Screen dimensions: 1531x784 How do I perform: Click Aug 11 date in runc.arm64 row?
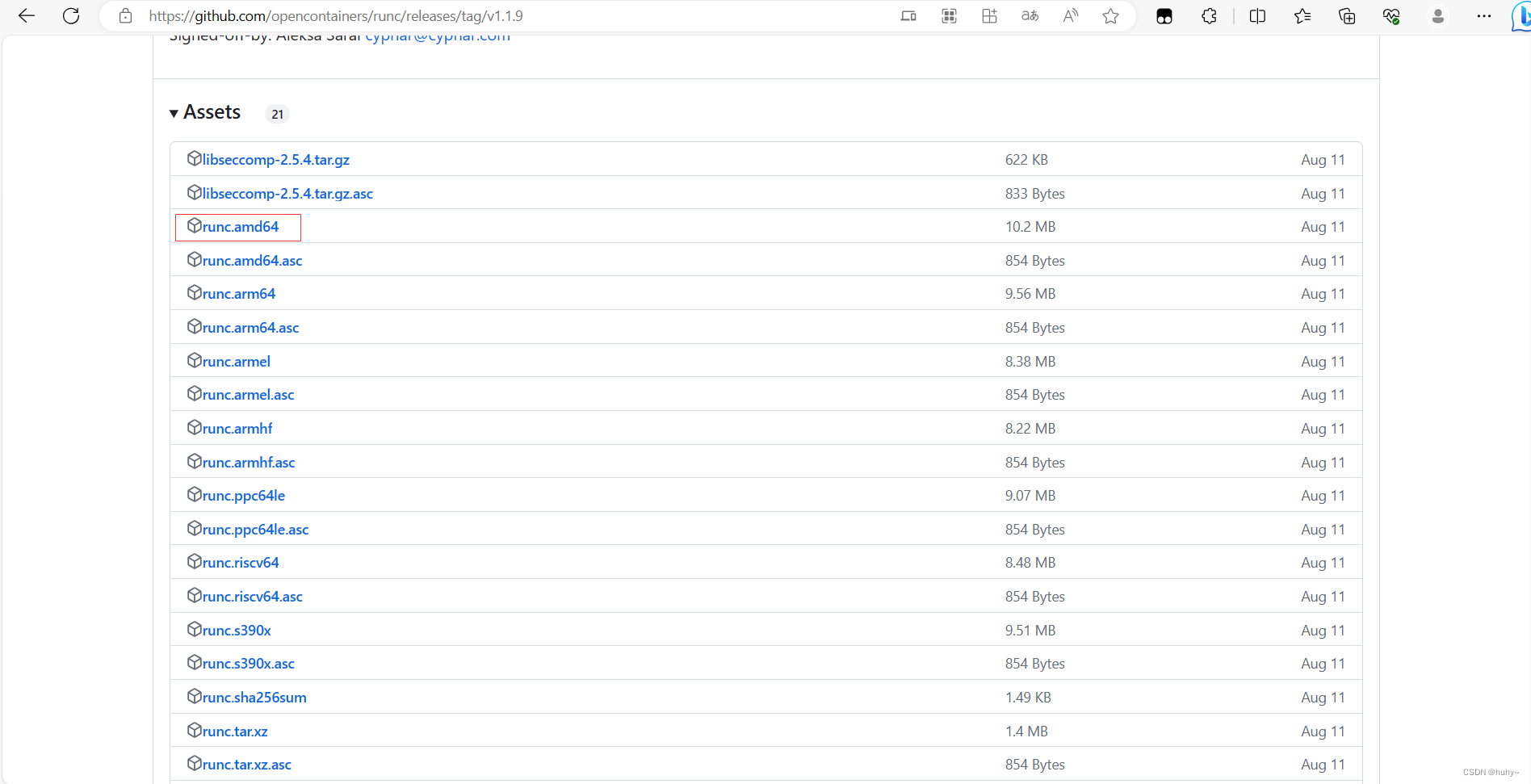coord(1323,294)
